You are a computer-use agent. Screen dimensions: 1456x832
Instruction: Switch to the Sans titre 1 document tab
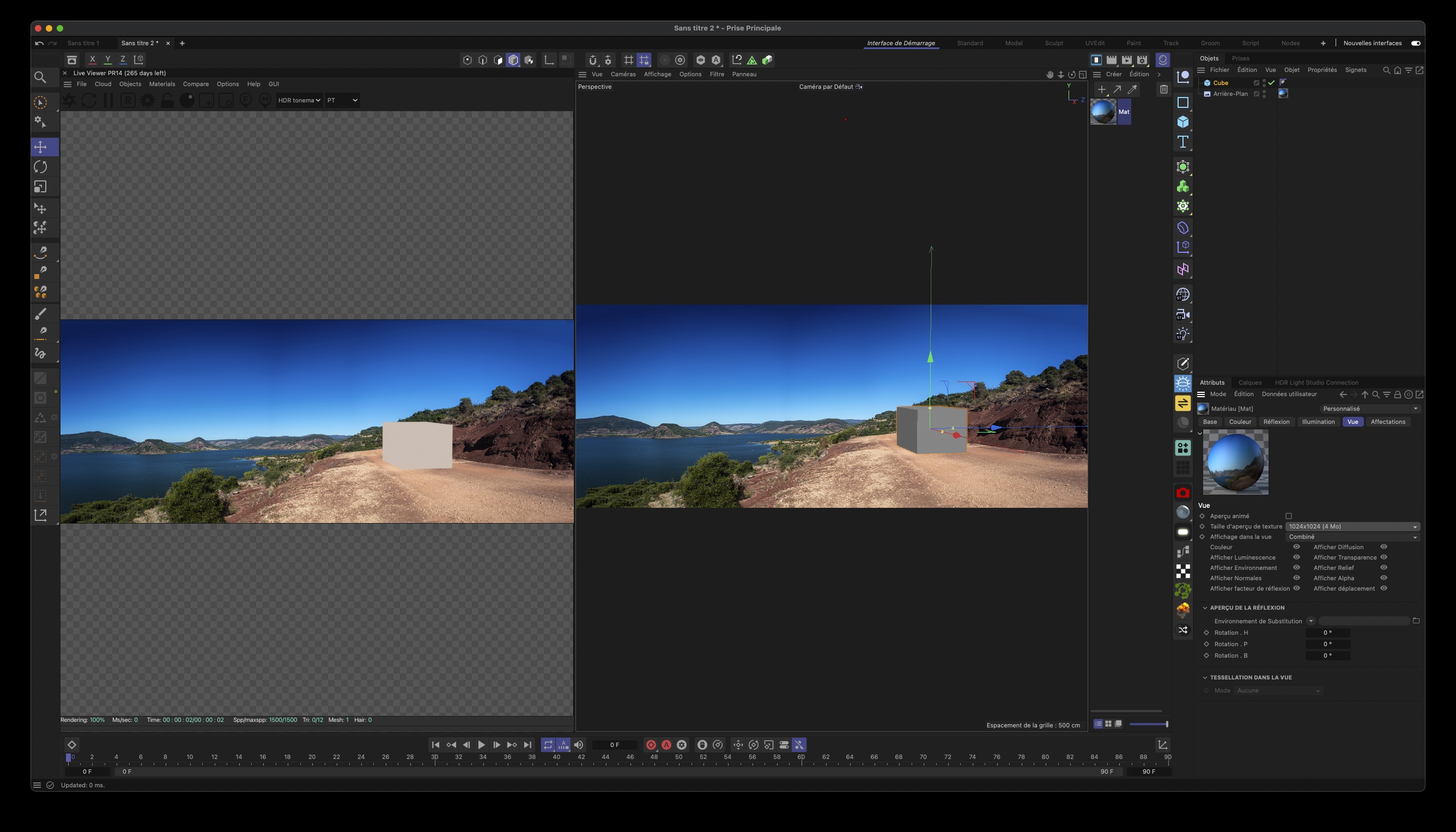click(x=83, y=44)
